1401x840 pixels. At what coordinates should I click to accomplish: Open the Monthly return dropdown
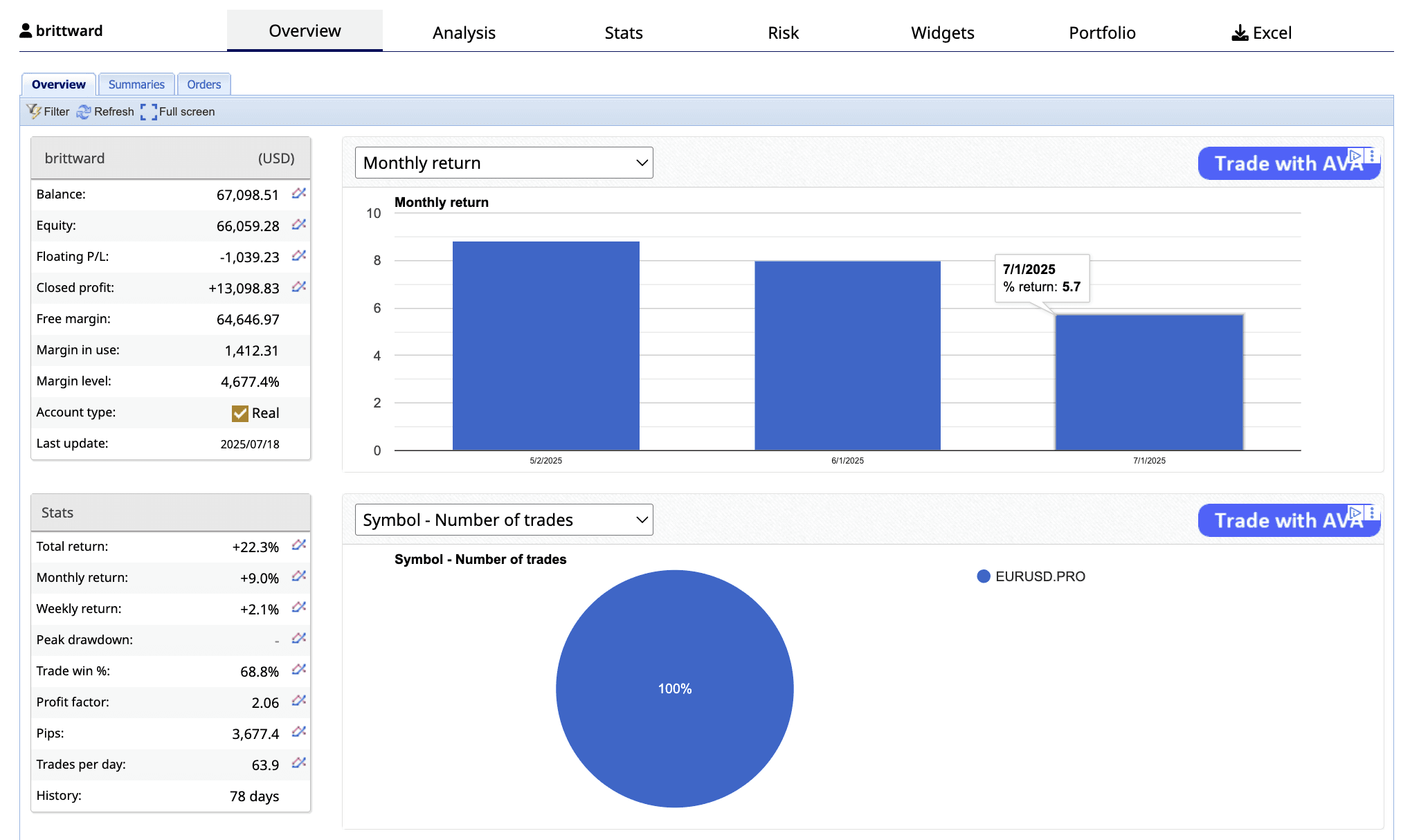[503, 163]
